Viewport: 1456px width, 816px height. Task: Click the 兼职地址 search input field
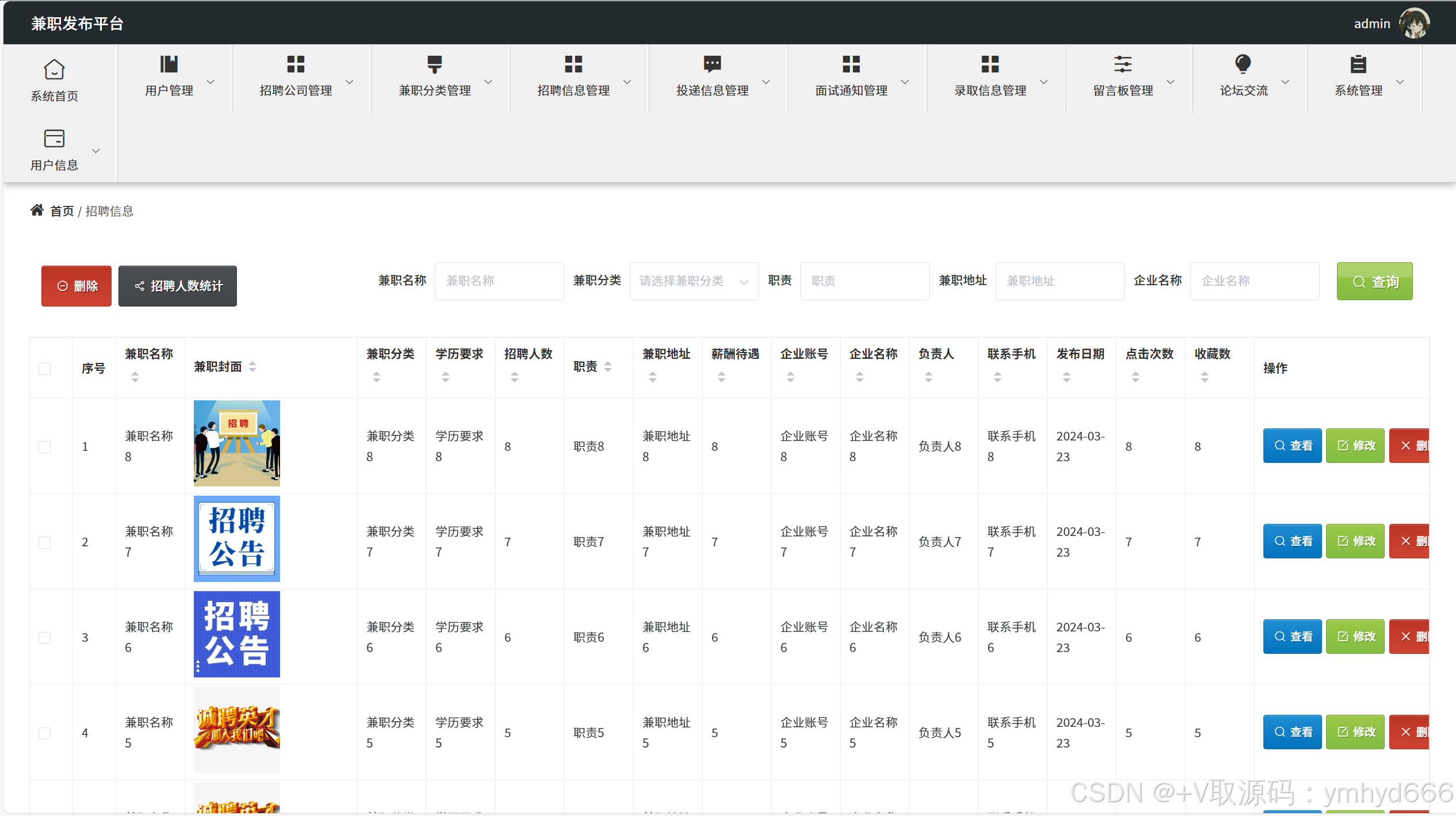pos(1059,281)
